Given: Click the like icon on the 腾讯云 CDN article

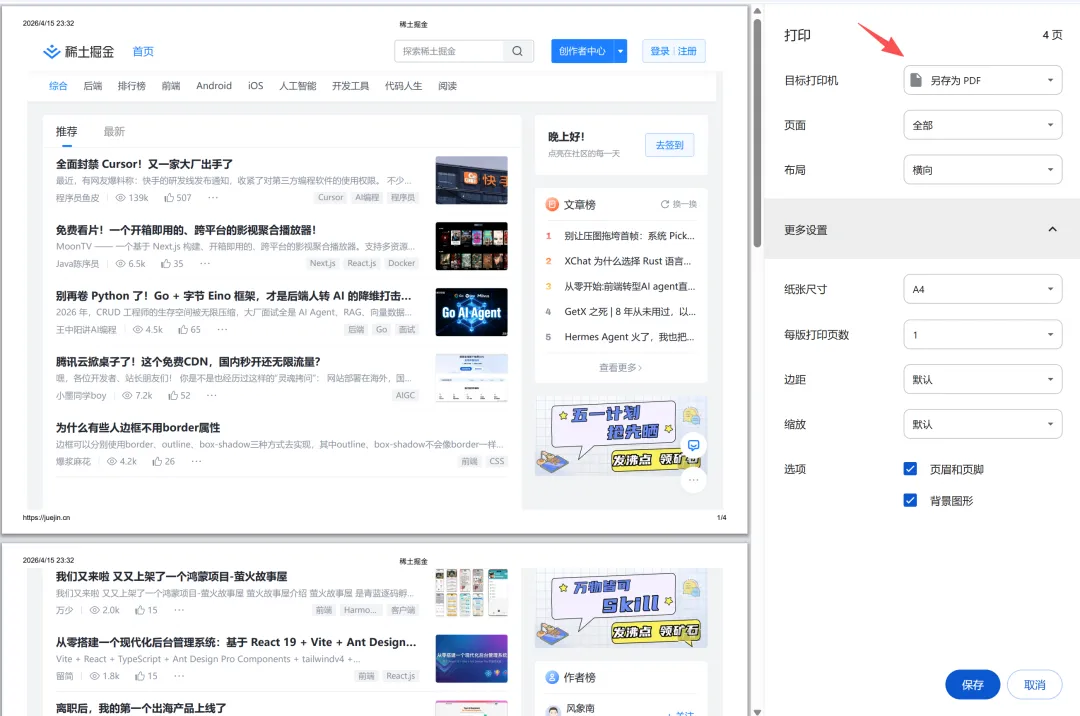Looking at the screenshot, I should coord(172,395).
